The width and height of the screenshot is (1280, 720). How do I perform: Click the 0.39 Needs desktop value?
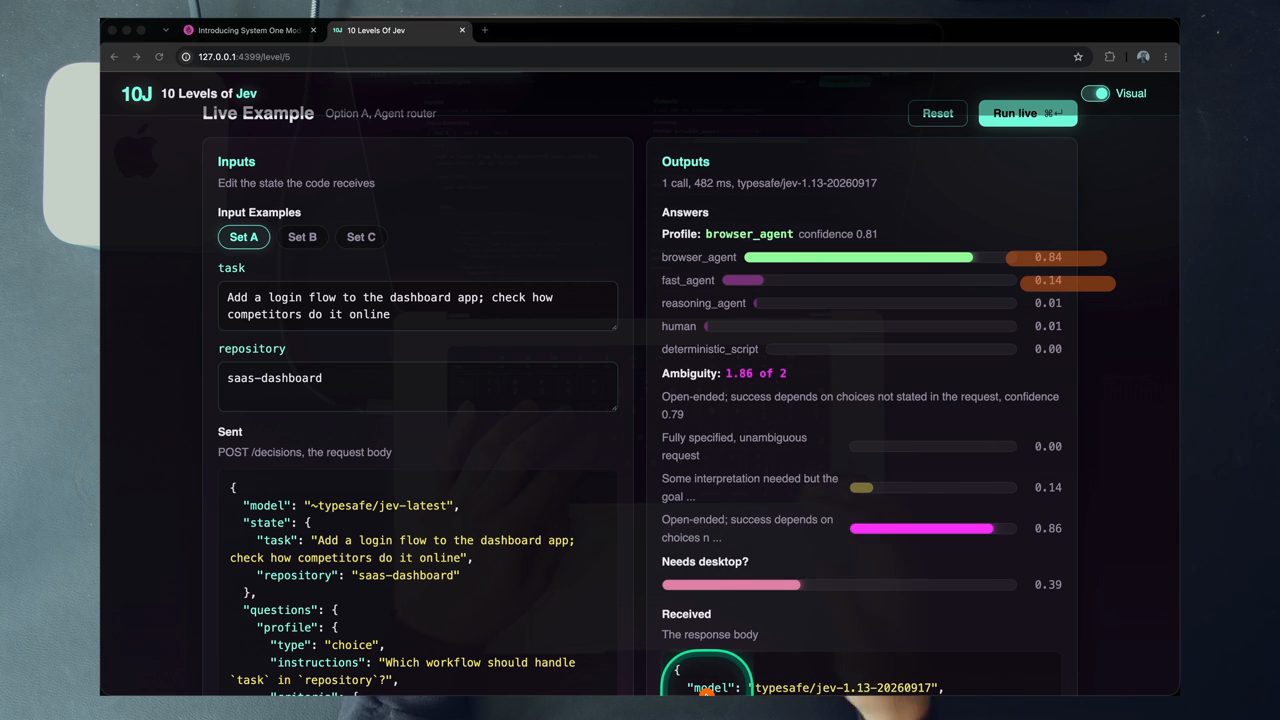(1048, 585)
